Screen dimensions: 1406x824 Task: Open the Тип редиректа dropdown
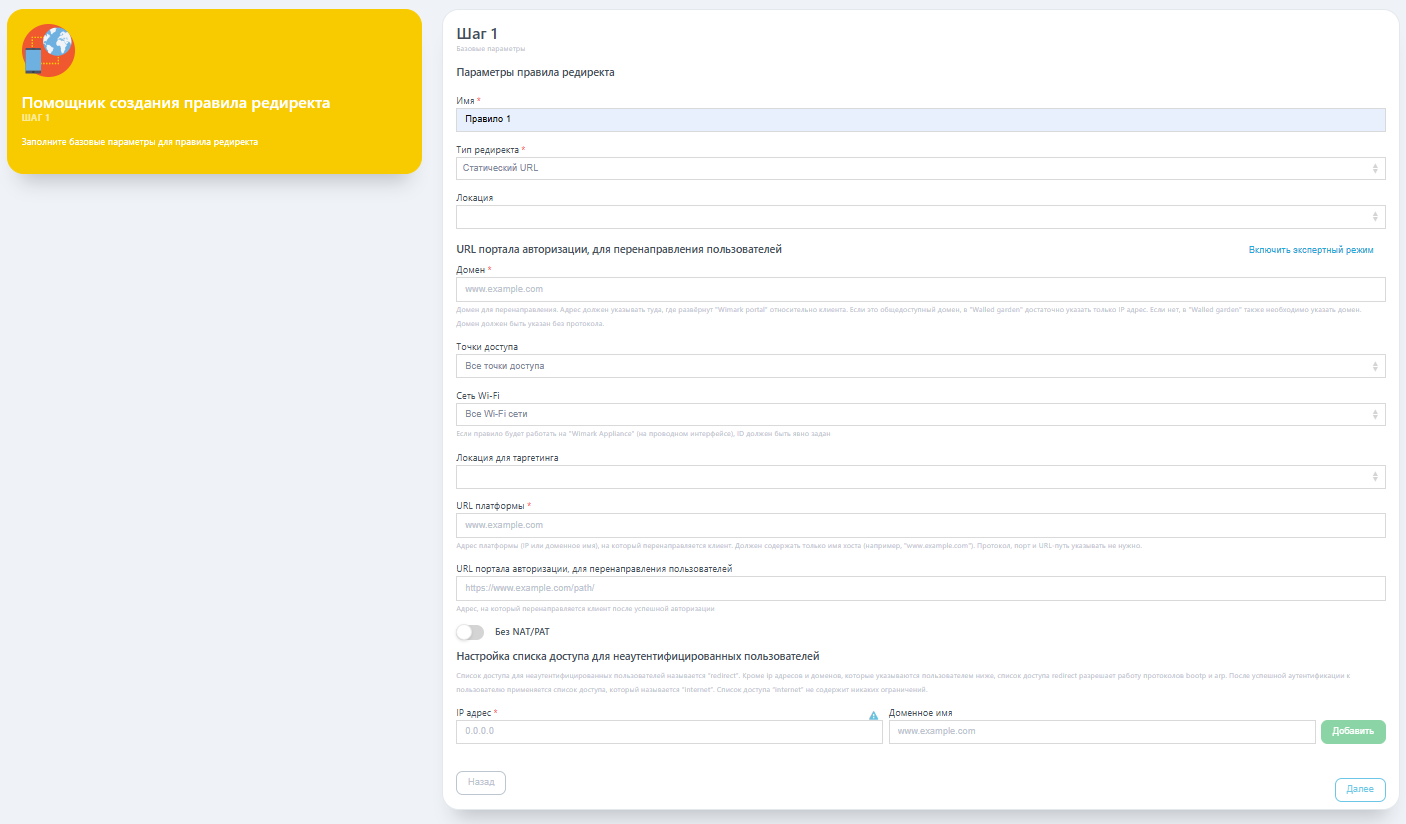coord(920,168)
